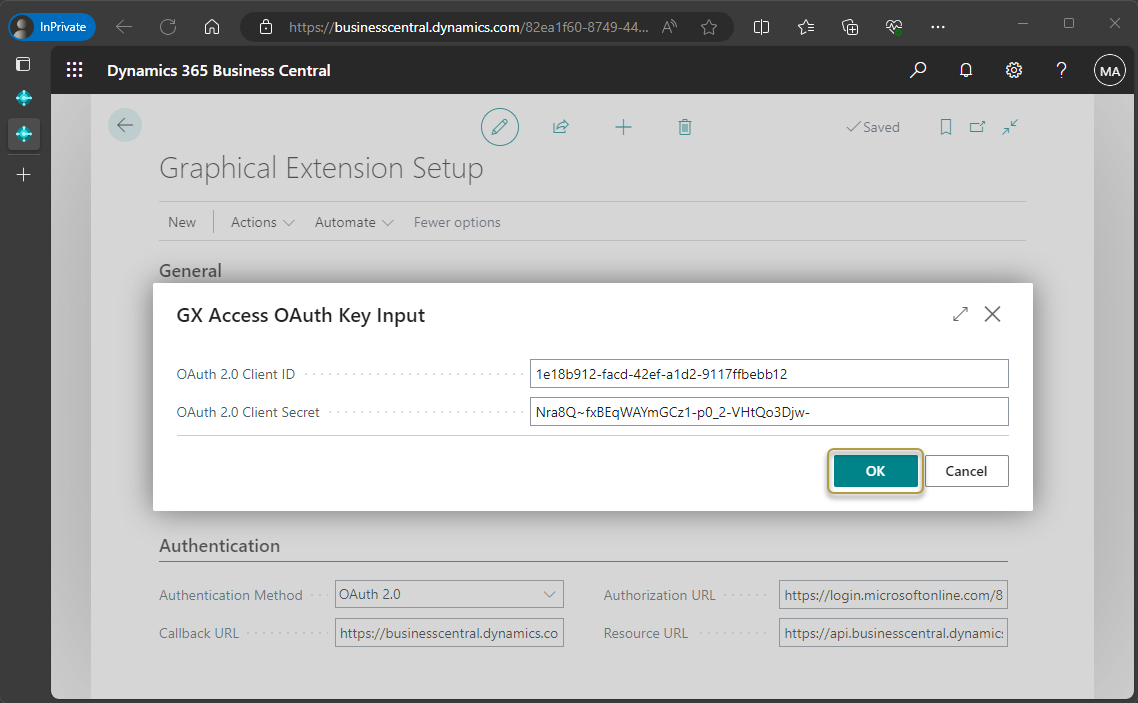Edit the page with the pencil icon

[499, 126]
